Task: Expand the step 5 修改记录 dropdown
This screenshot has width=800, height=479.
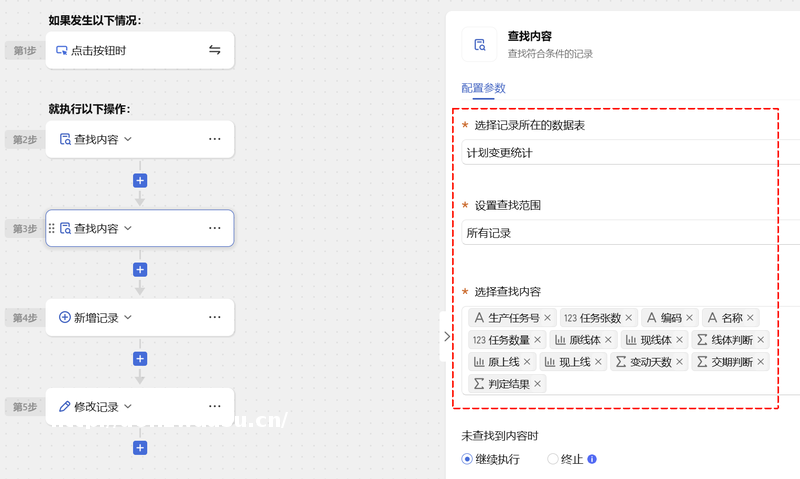Action: click(127, 407)
